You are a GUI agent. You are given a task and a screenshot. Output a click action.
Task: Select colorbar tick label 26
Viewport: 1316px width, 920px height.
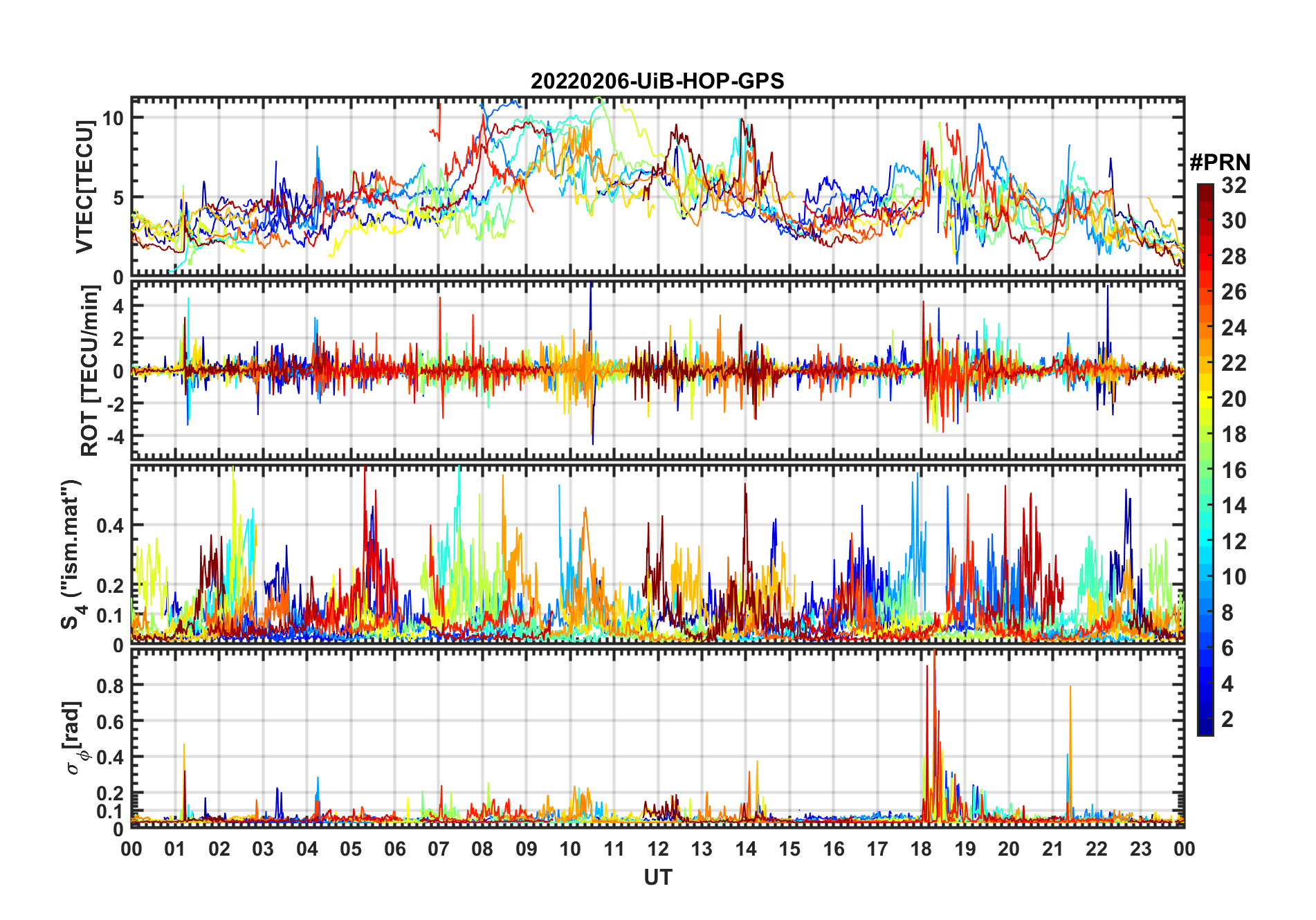pyautogui.click(x=1234, y=292)
